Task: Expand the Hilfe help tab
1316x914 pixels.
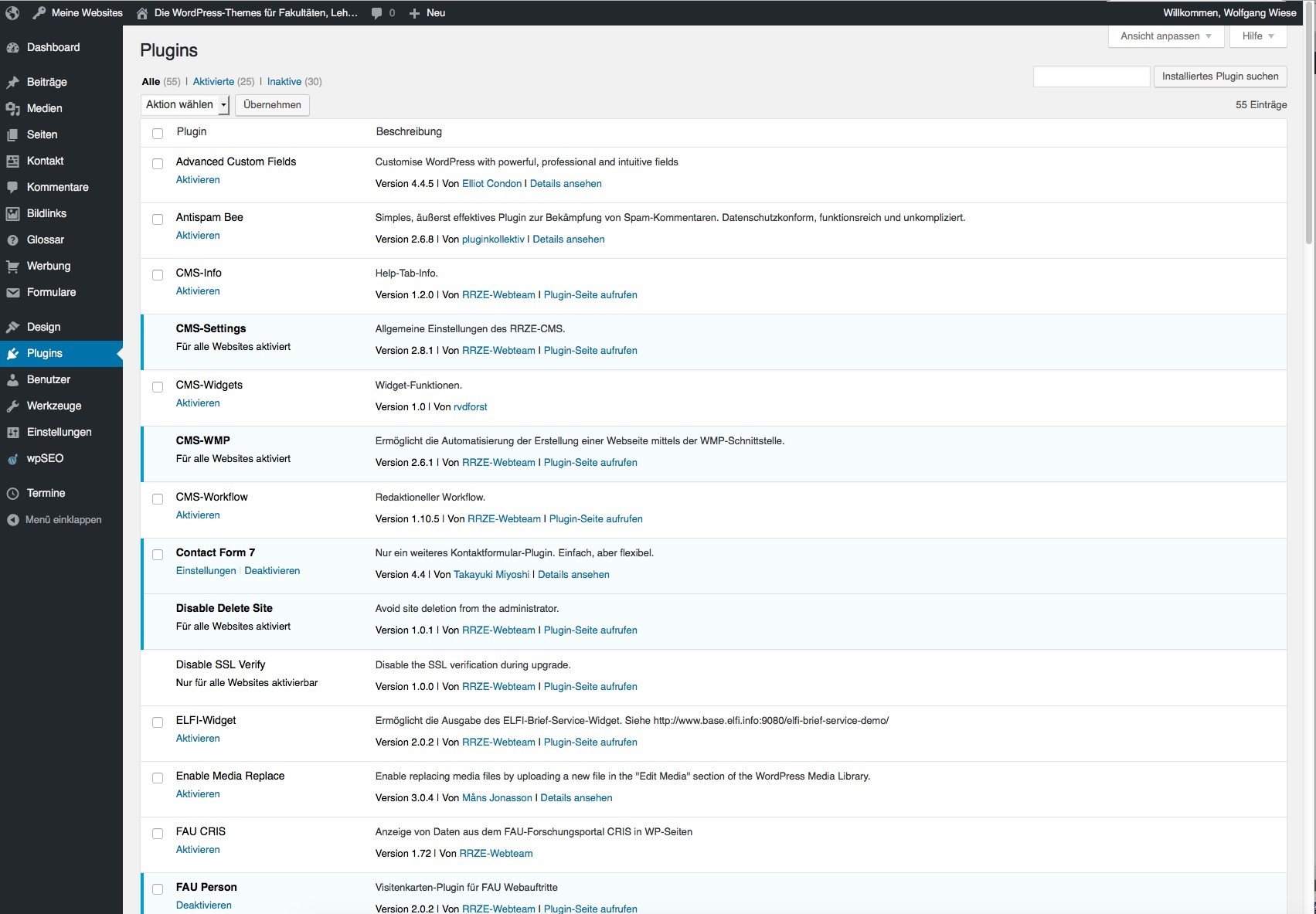Action: pyautogui.click(x=1258, y=36)
